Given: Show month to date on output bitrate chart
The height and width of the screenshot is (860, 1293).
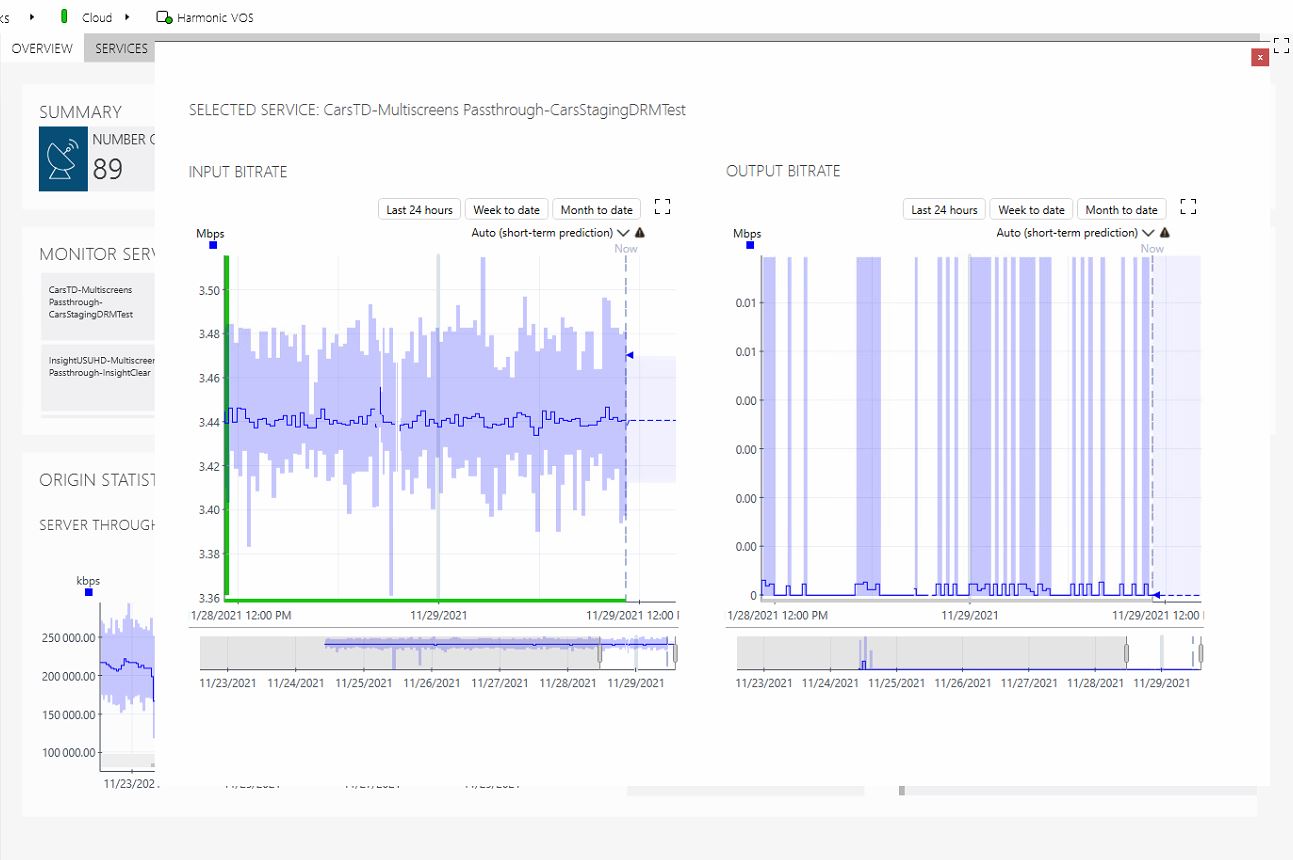Looking at the screenshot, I should pos(1121,210).
